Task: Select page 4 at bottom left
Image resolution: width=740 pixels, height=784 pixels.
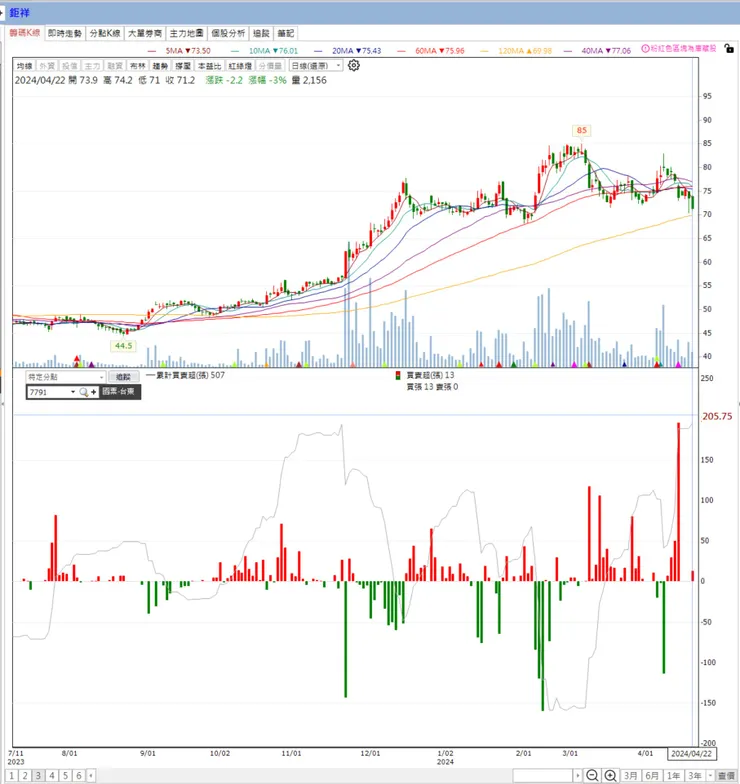Action: point(52,776)
